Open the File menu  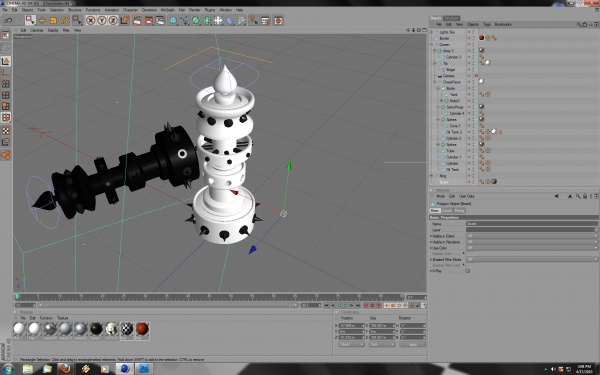coord(5,10)
